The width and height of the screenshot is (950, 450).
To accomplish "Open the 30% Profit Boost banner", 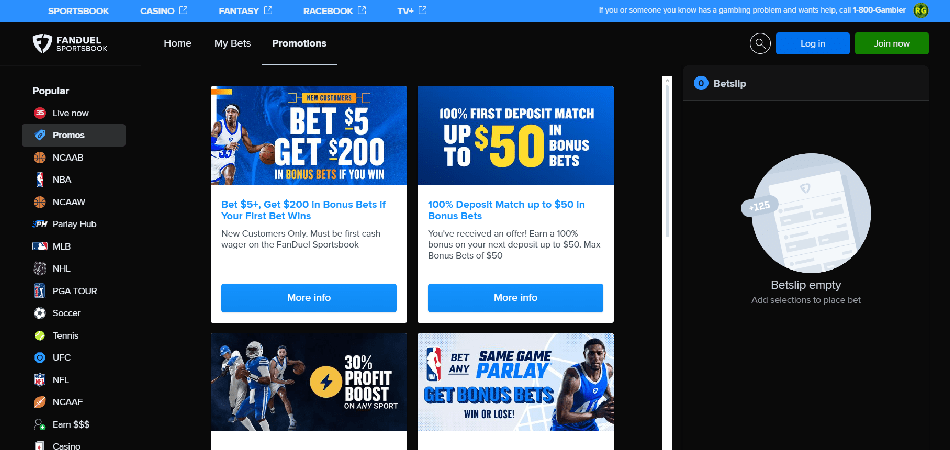I will click(309, 382).
